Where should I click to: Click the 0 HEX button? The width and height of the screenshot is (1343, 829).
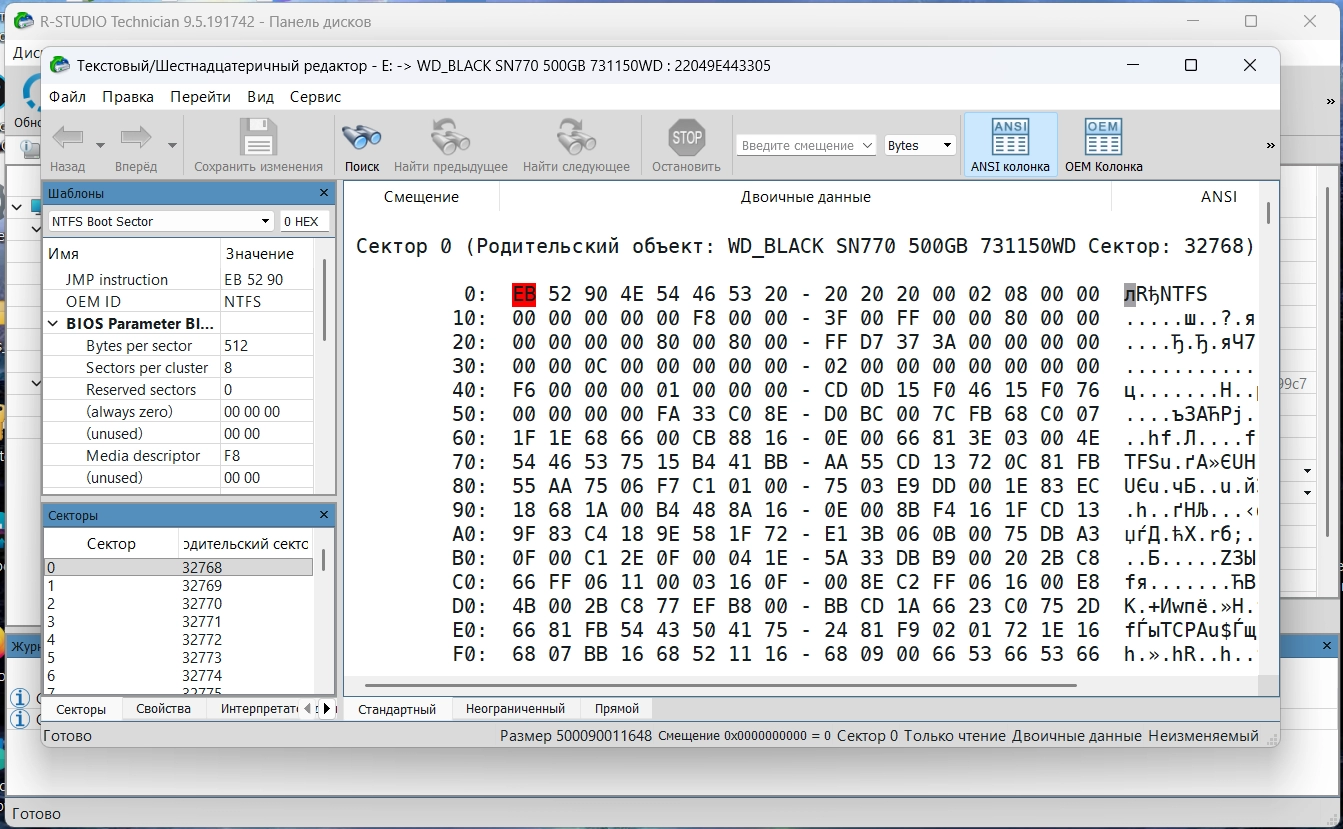click(304, 221)
